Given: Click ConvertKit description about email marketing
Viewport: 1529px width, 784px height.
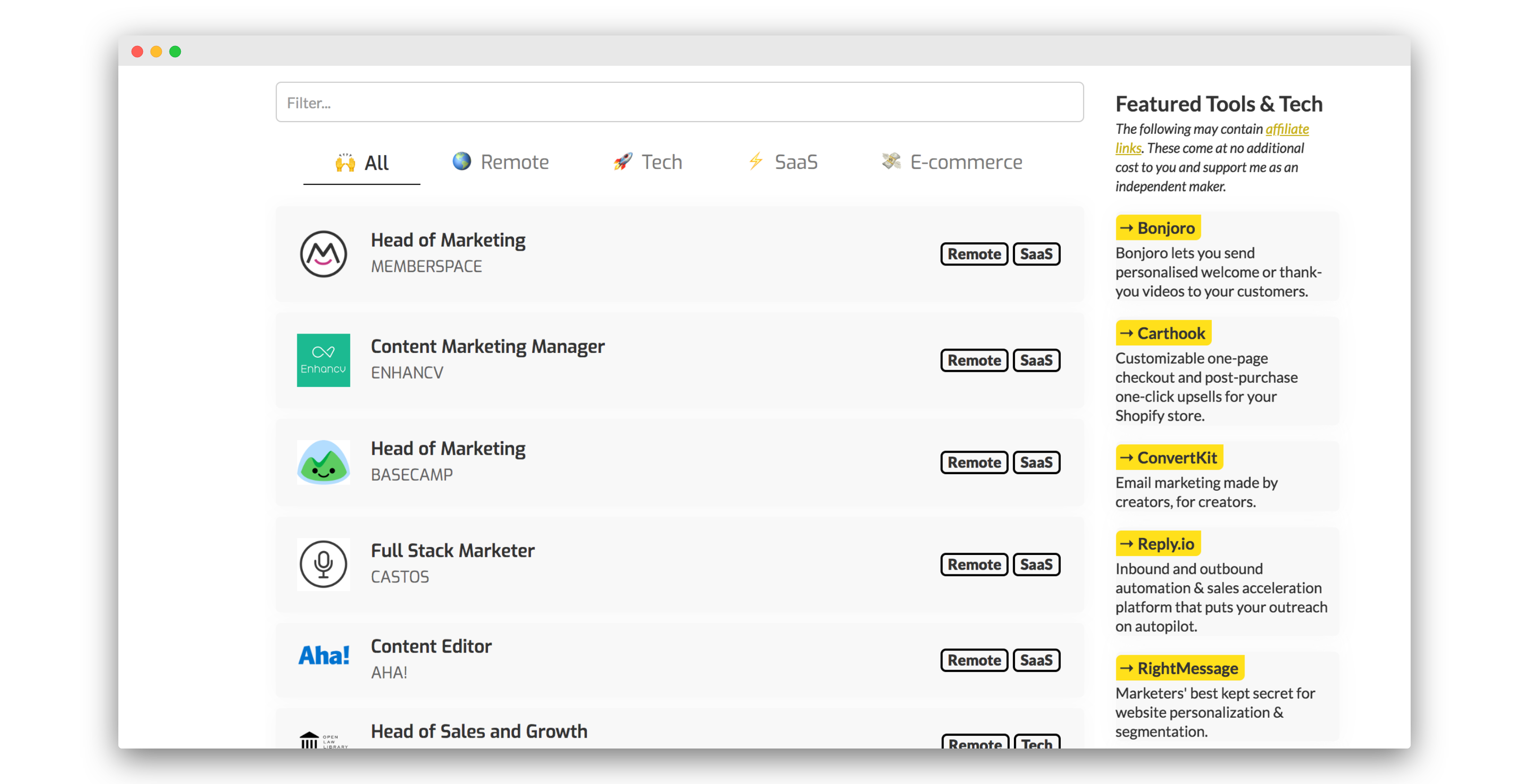Looking at the screenshot, I should 1196,492.
